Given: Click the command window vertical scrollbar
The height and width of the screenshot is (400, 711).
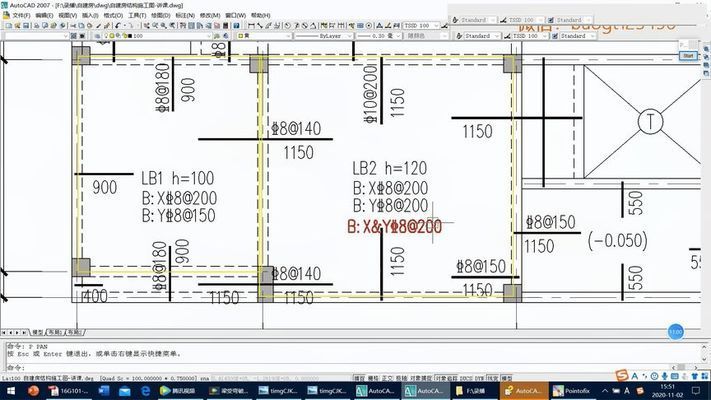Looking at the screenshot, I should pyautogui.click(x=704, y=353).
